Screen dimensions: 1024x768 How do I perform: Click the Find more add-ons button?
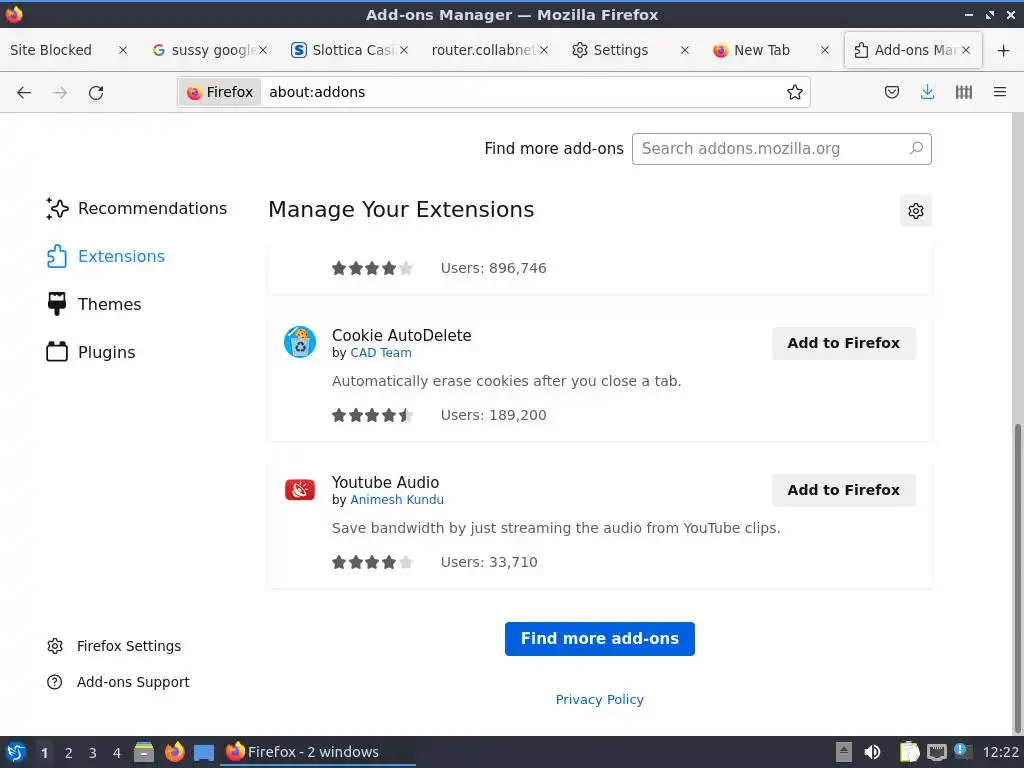tap(600, 639)
